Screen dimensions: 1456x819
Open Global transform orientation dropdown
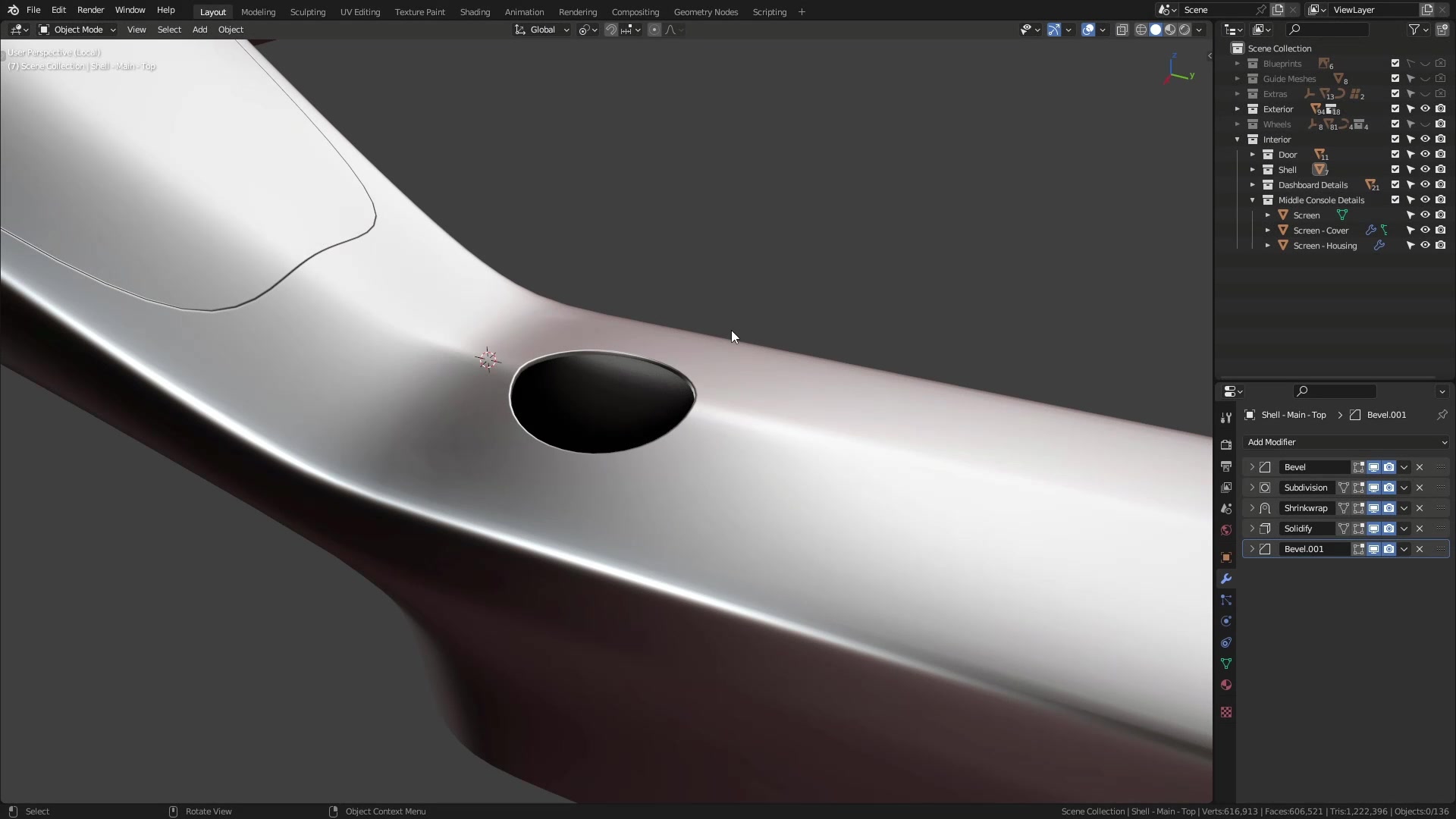(x=542, y=30)
